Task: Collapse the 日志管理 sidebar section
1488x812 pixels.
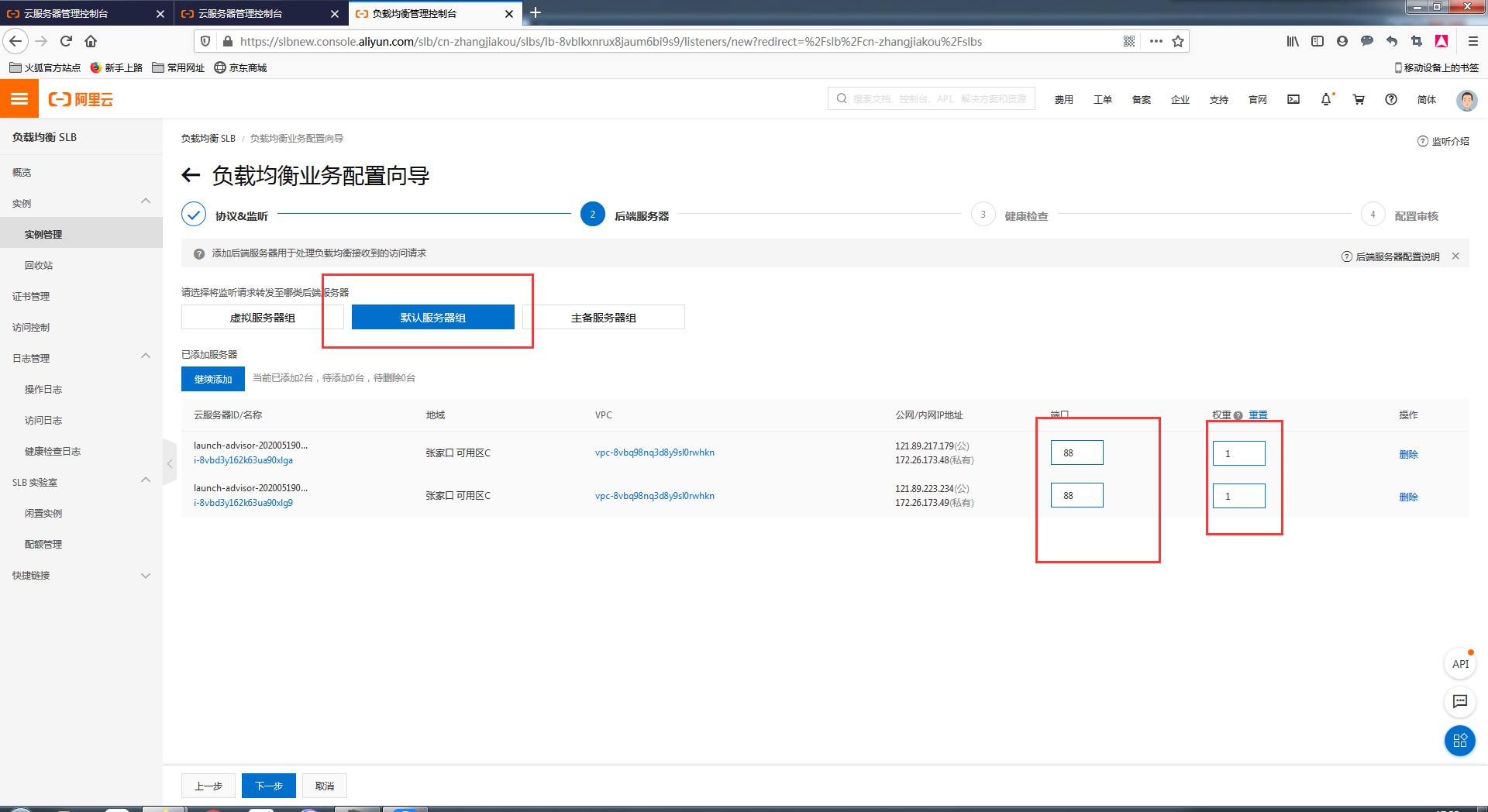Action: click(146, 357)
